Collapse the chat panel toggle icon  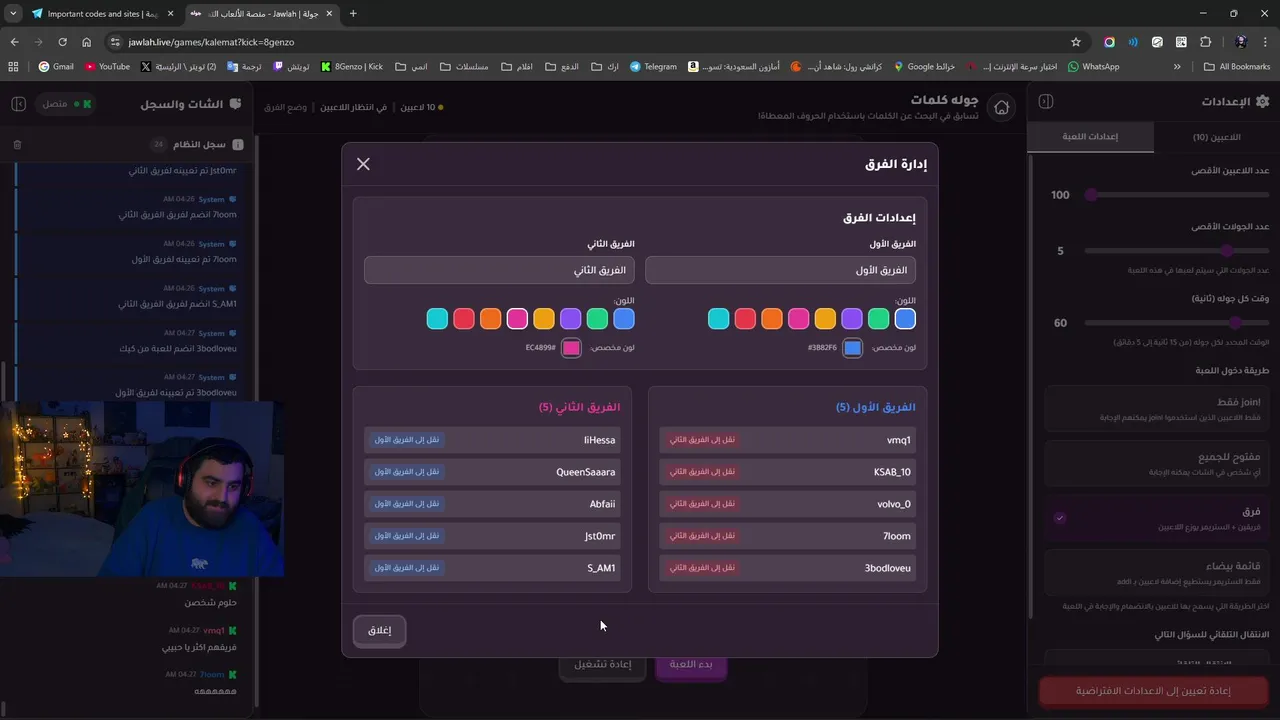tap(18, 103)
